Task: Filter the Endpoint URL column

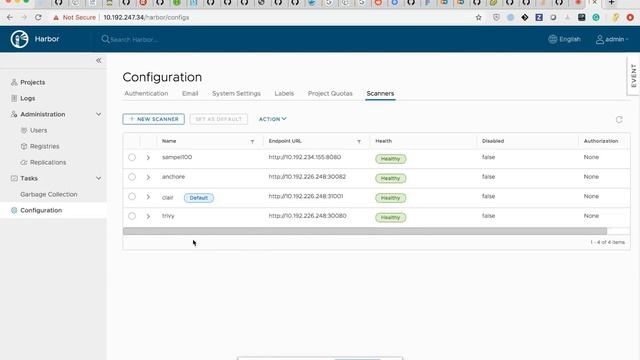Action: [x=359, y=141]
